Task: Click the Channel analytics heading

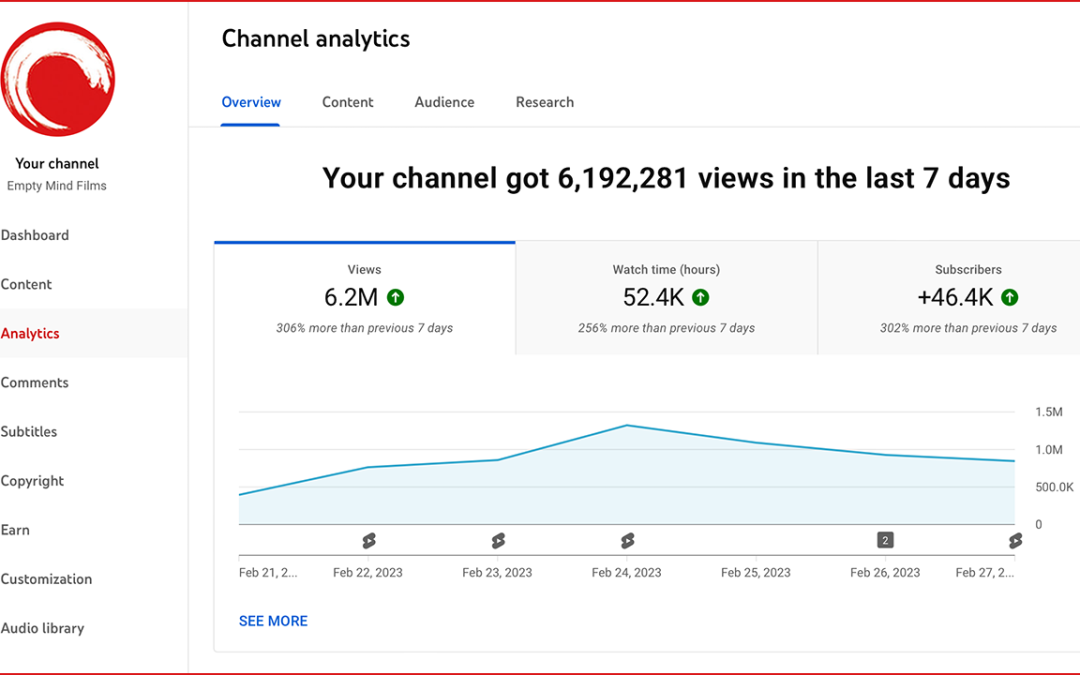Action: tap(315, 39)
